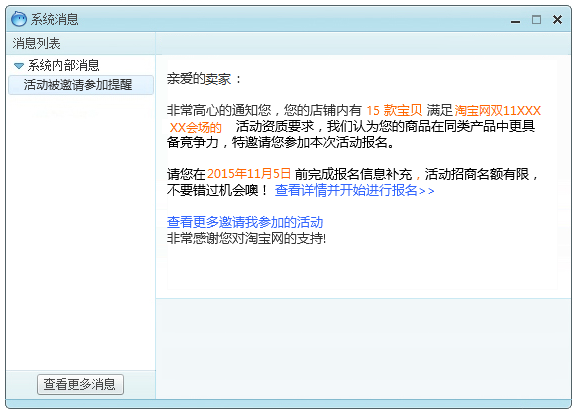Minimize the 系统消息 window
Screen dimensions: 580x418
click(x=515, y=21)
